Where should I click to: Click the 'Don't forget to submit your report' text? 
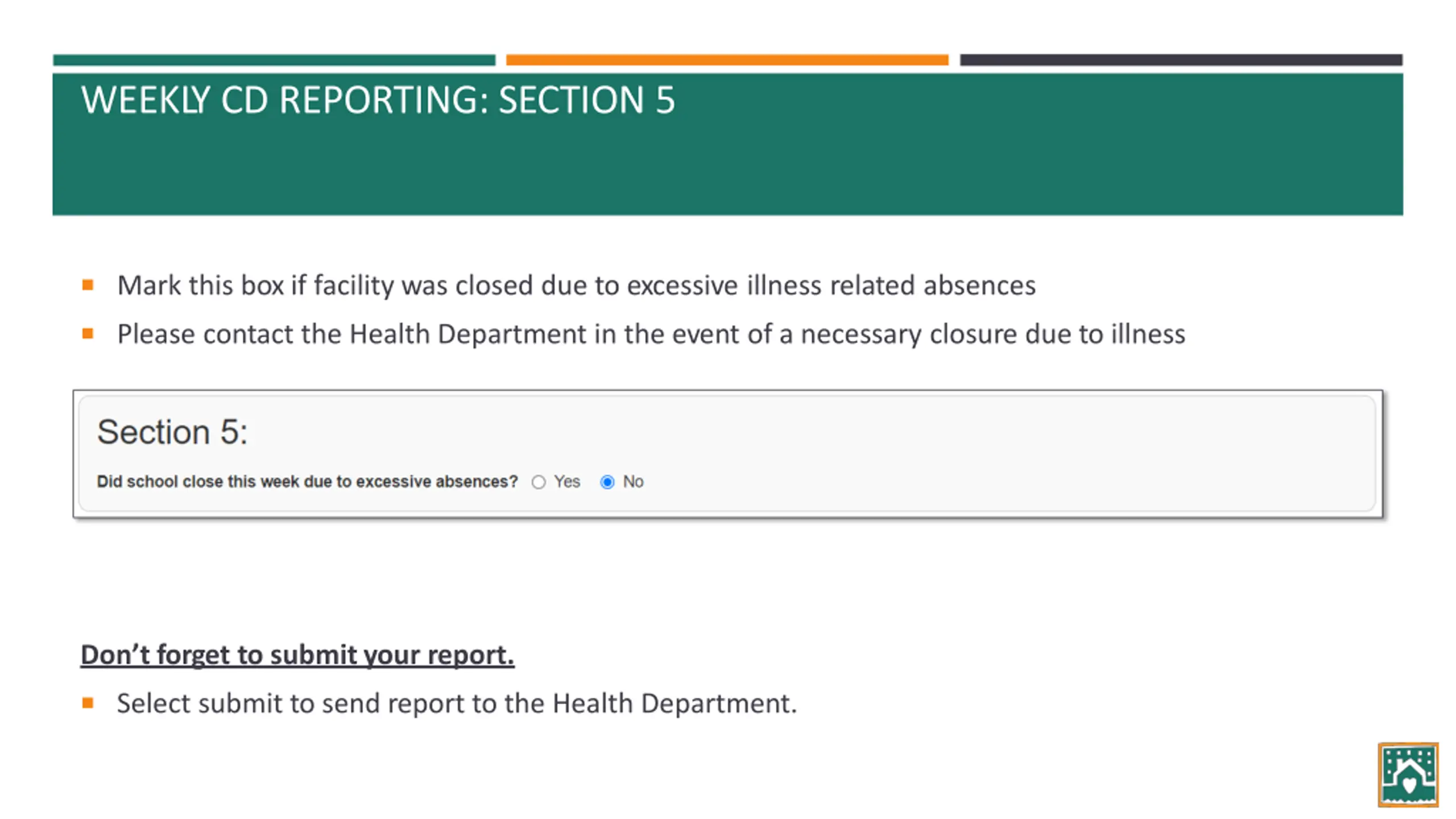297,655
